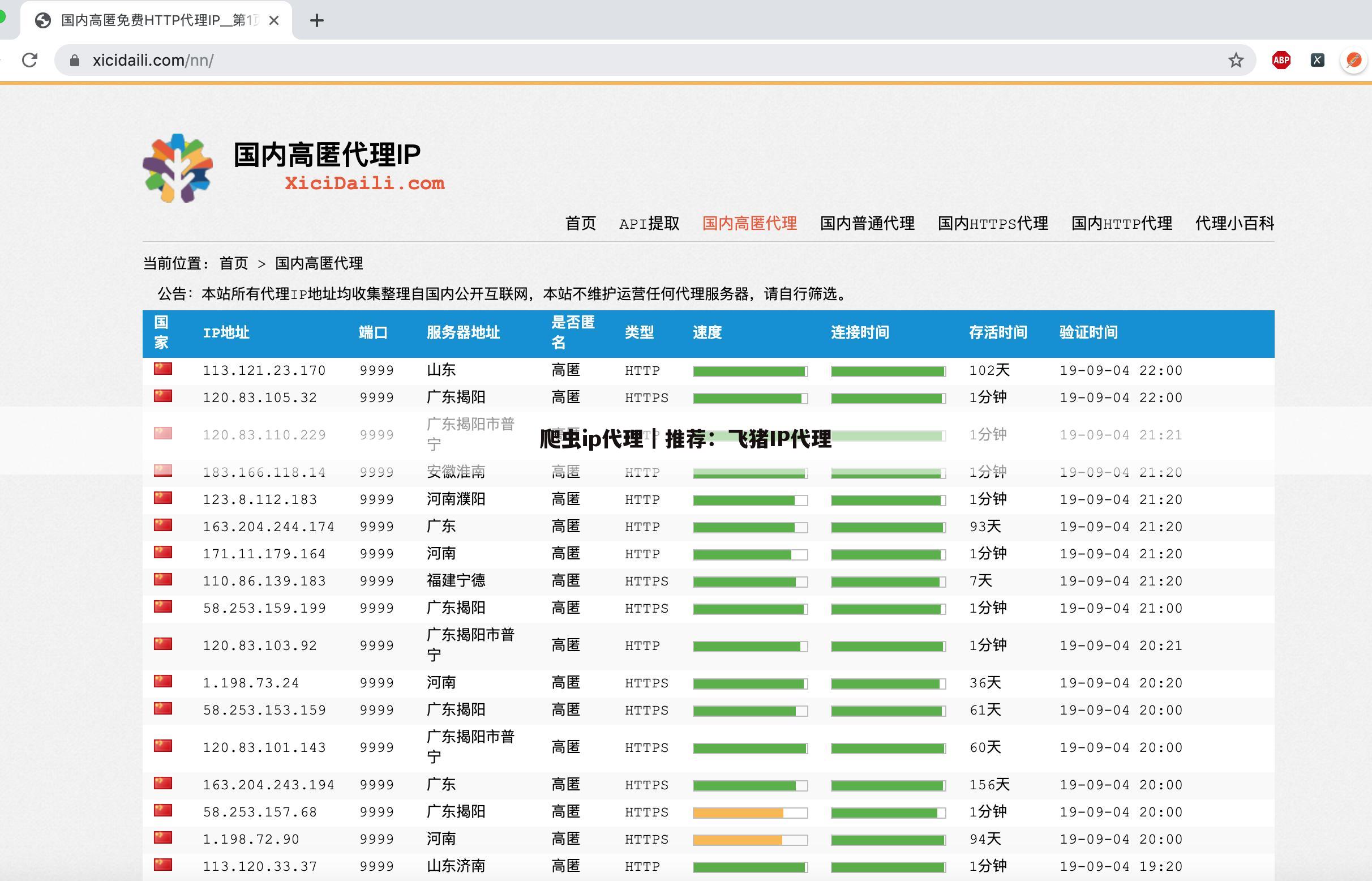This screenshot has width=1372, height=881.
Task: Select IP address 1.198.73.24
Action: coord(251,683)
